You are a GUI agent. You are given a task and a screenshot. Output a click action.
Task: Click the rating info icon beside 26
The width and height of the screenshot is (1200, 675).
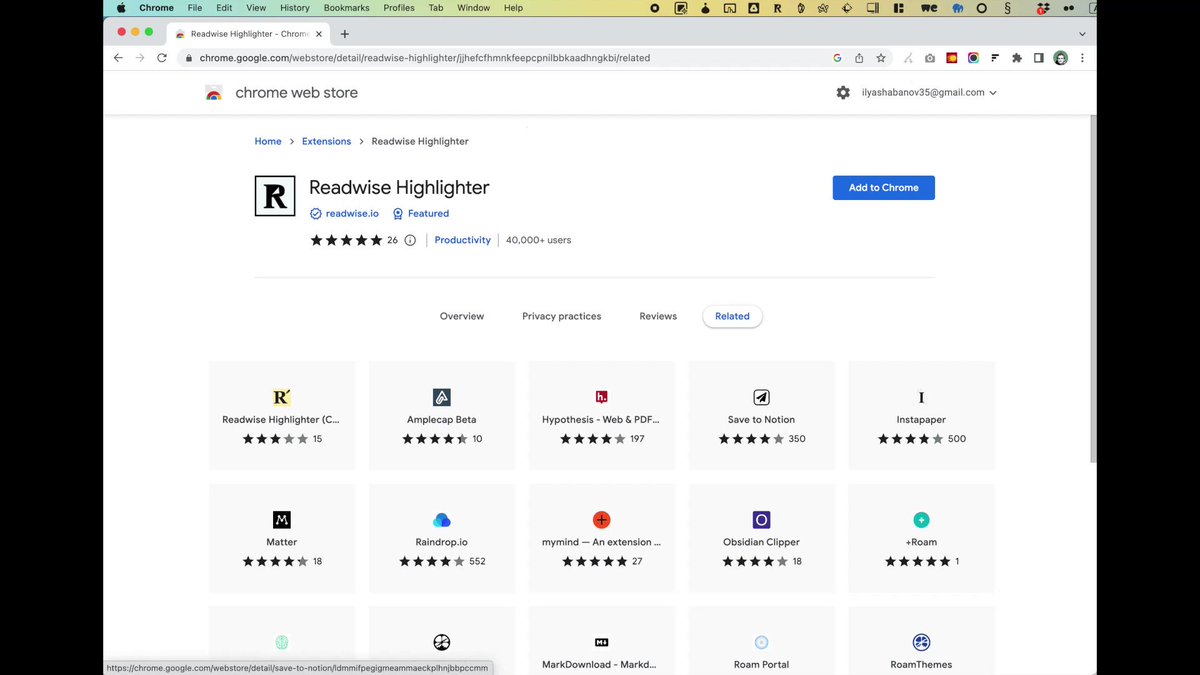coord(410,240)
